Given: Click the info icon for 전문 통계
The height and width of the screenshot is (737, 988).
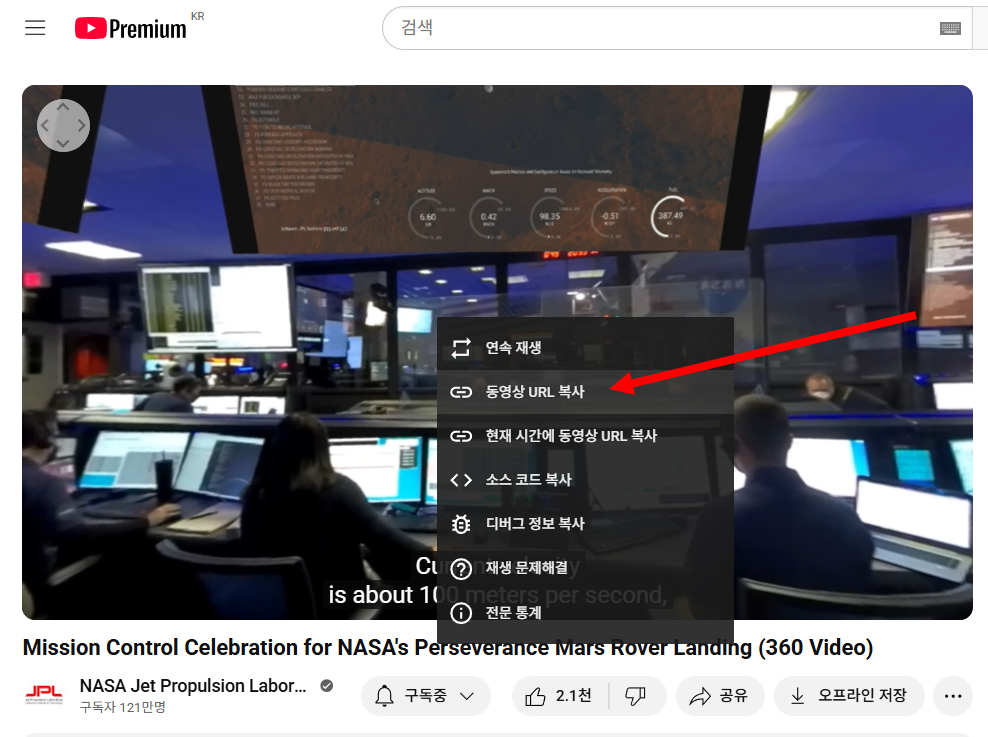Looking at the screenshot, I should pos(461,613).
